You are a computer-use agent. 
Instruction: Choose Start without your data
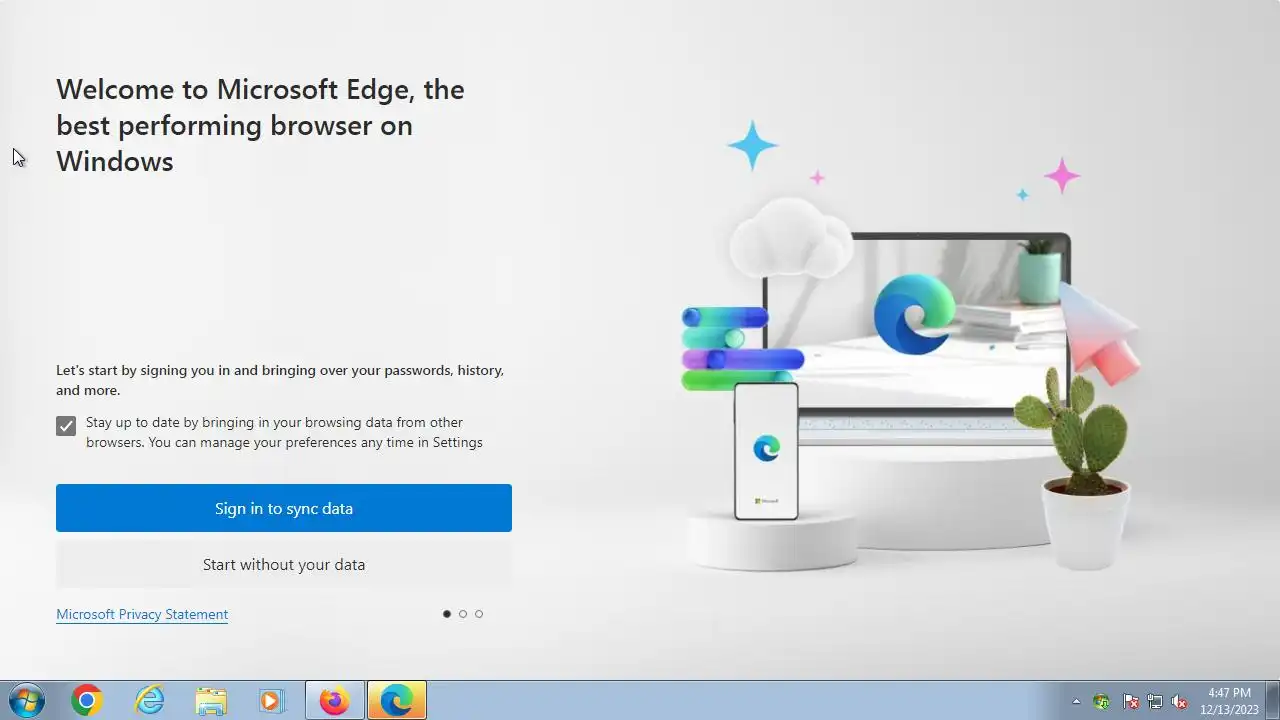point(284,564)
